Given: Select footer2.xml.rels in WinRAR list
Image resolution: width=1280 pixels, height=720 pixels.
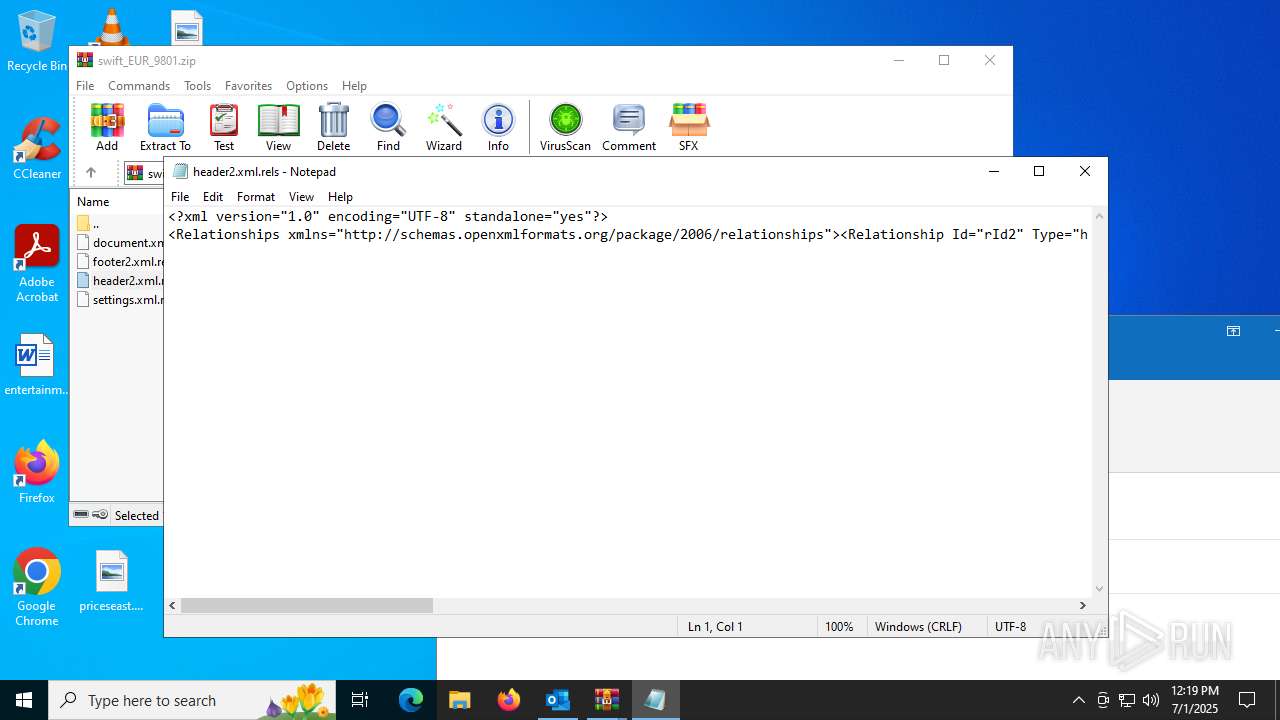Looking at the screenshot, I should tap(119, 262).
